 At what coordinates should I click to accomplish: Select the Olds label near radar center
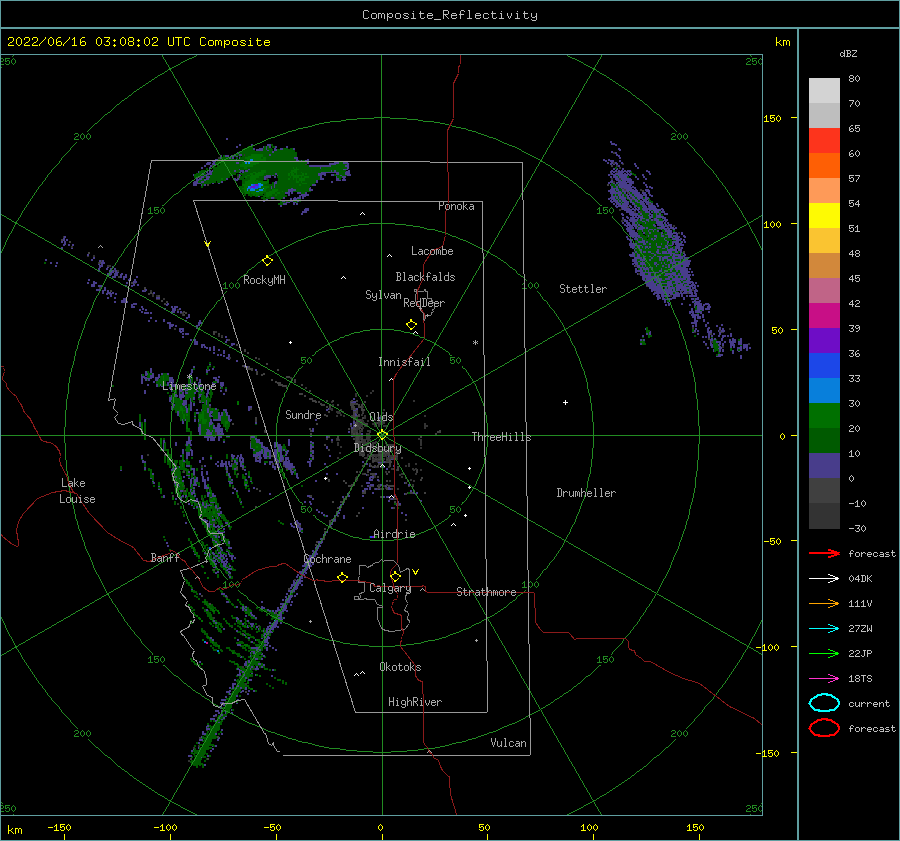coord(381,417)
